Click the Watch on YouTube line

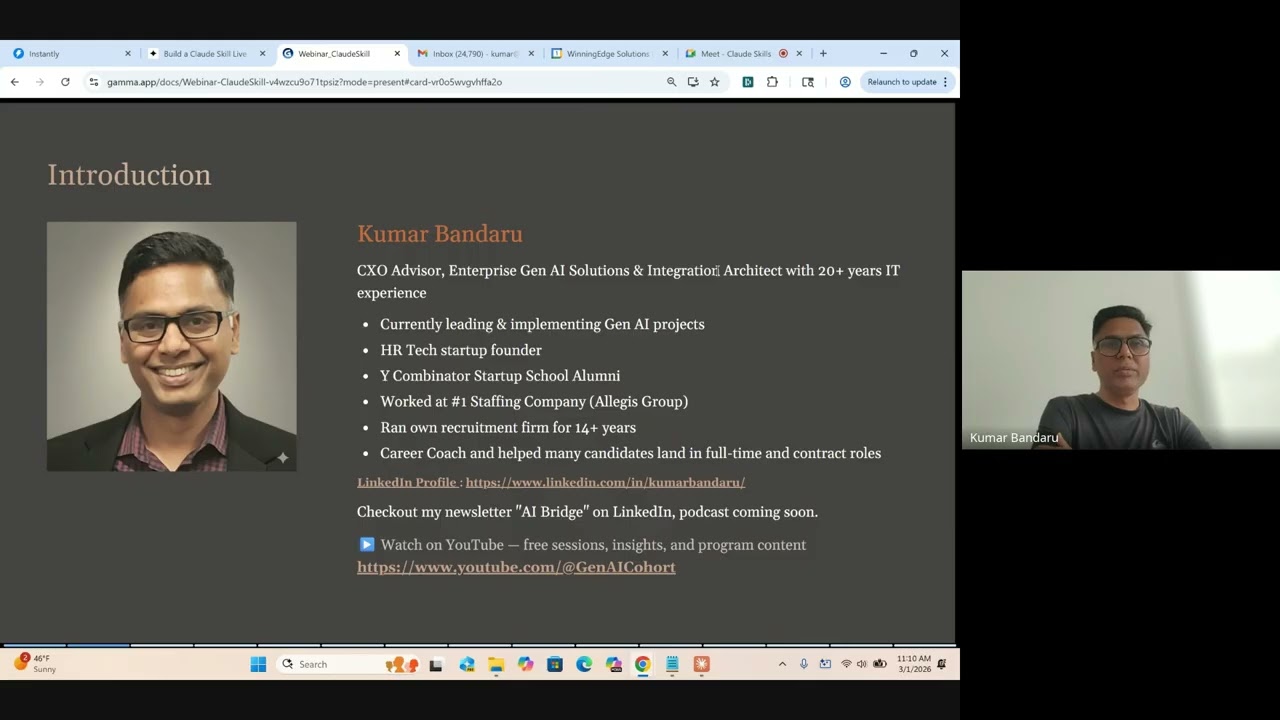[x=582, y=545]
